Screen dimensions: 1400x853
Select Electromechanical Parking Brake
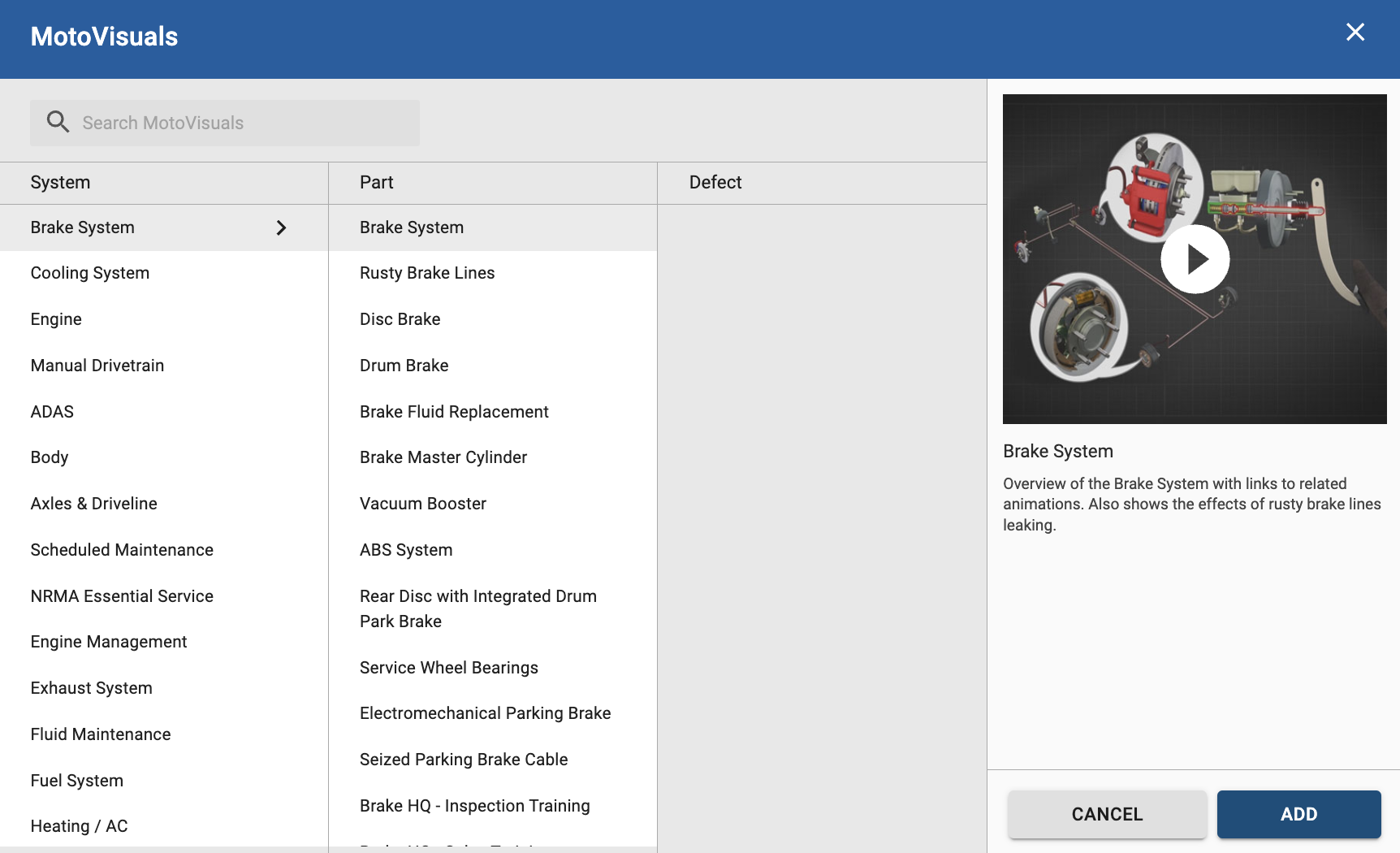pos(493,713)
